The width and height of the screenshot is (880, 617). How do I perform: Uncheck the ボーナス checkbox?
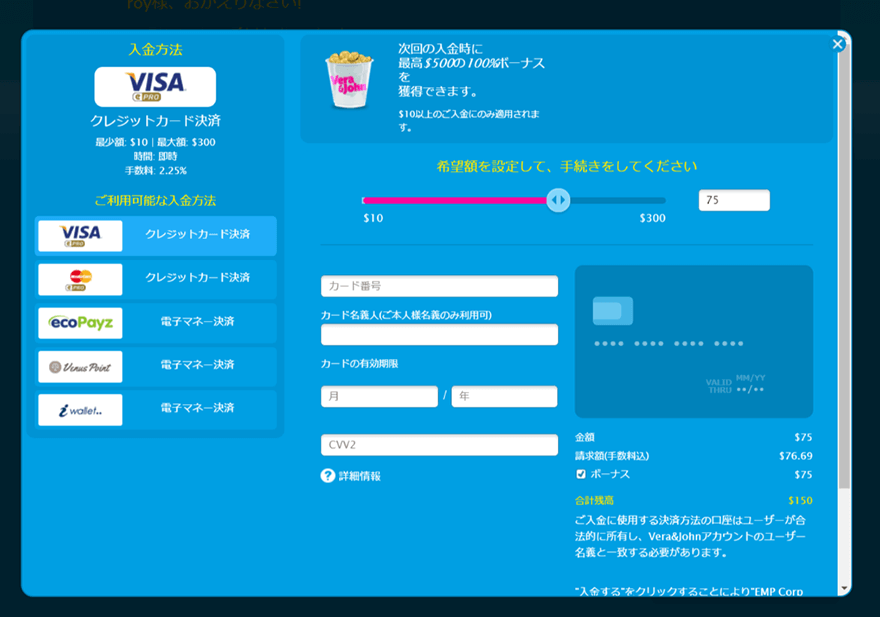(581, 474)
